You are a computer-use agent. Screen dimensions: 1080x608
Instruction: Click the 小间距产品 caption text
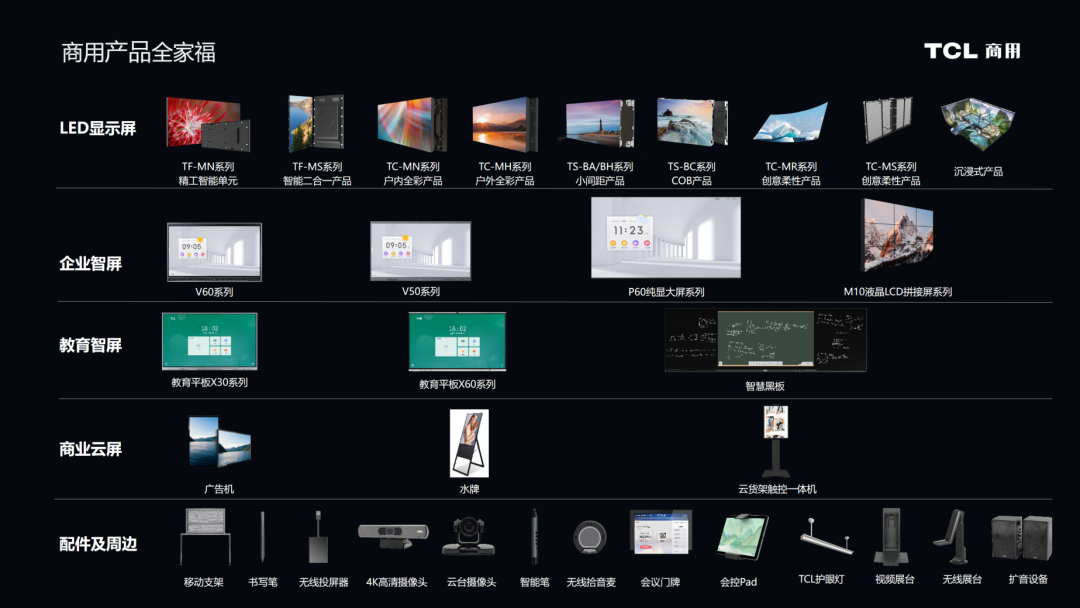[600, 180]
